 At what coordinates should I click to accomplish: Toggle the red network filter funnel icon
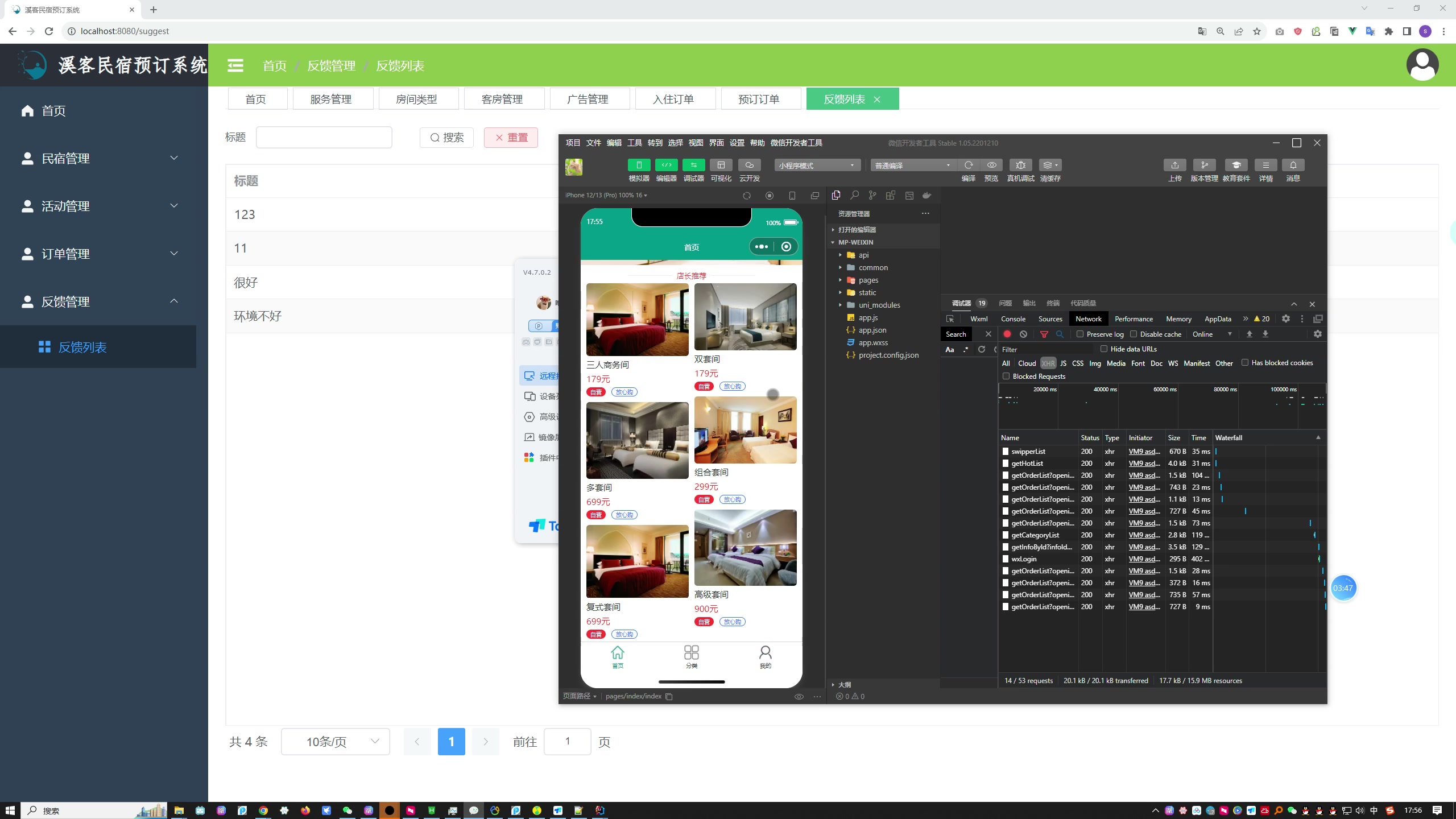[1044, 334]
